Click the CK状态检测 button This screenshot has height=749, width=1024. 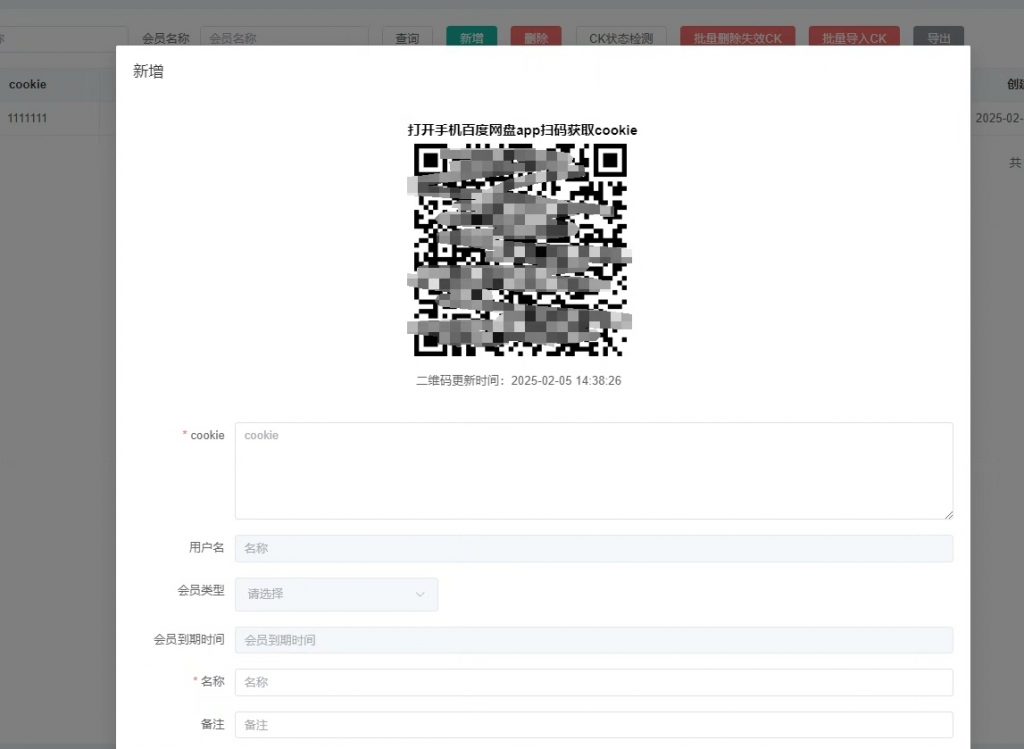[621, 38]
